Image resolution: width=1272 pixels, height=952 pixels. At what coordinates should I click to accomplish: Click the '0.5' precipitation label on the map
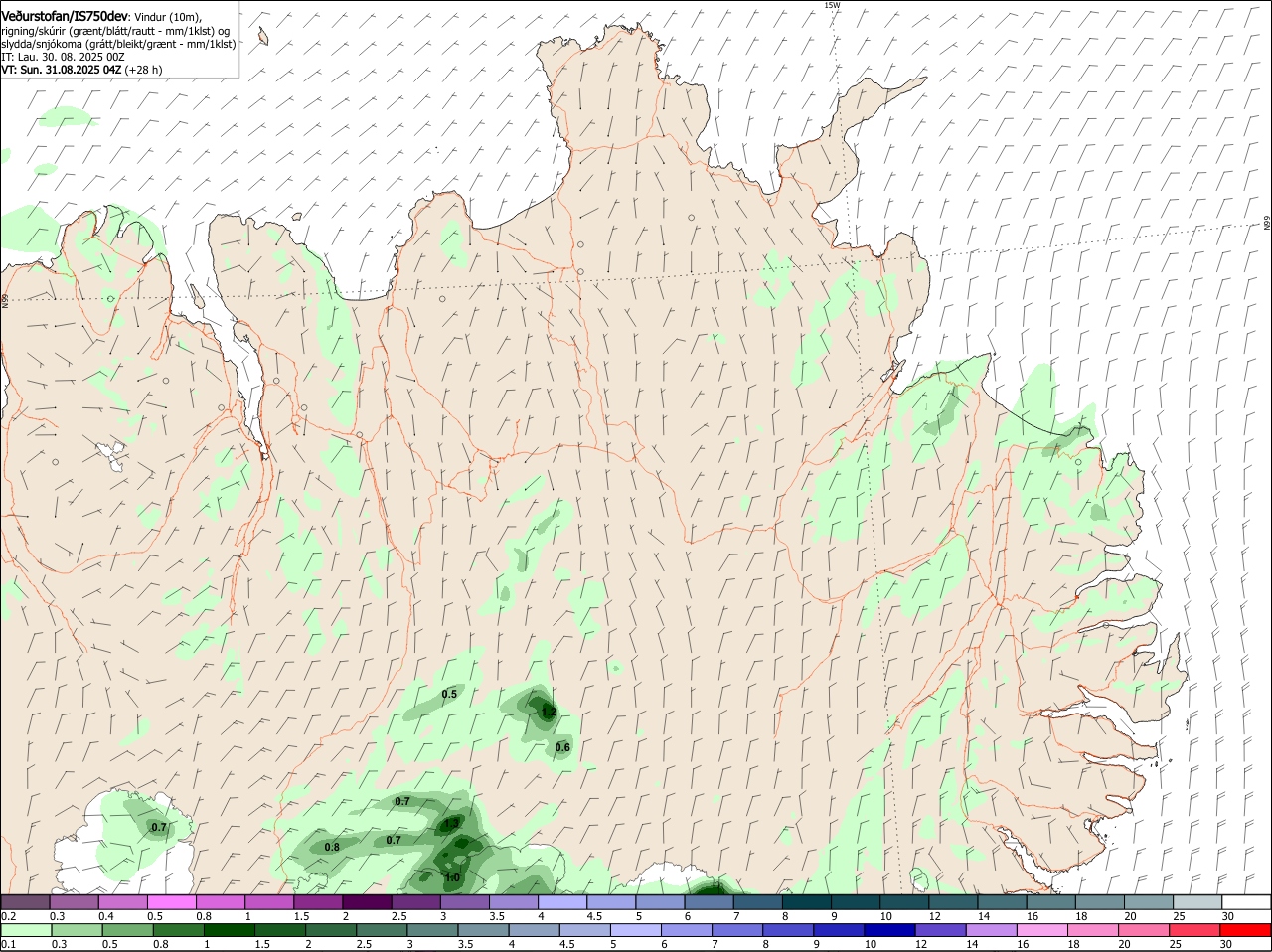click(x=449, y=694)
